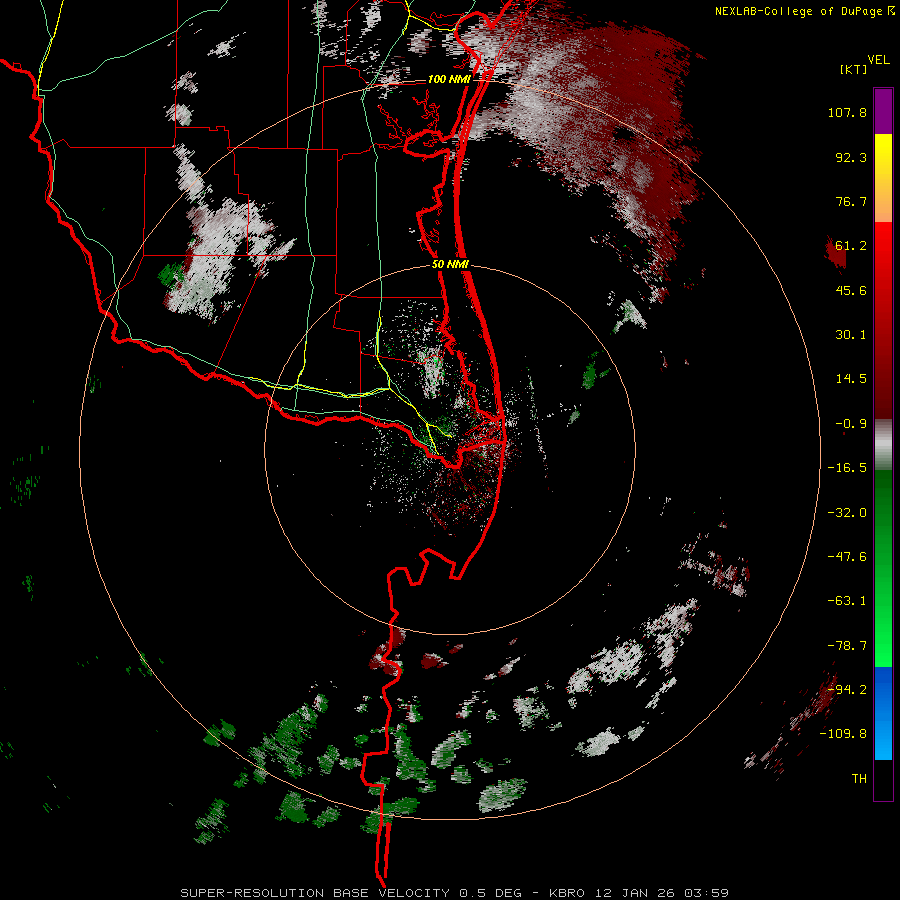Select the -63.1 legend value
This screenshot has width=900, height=900.
point(847,601)
